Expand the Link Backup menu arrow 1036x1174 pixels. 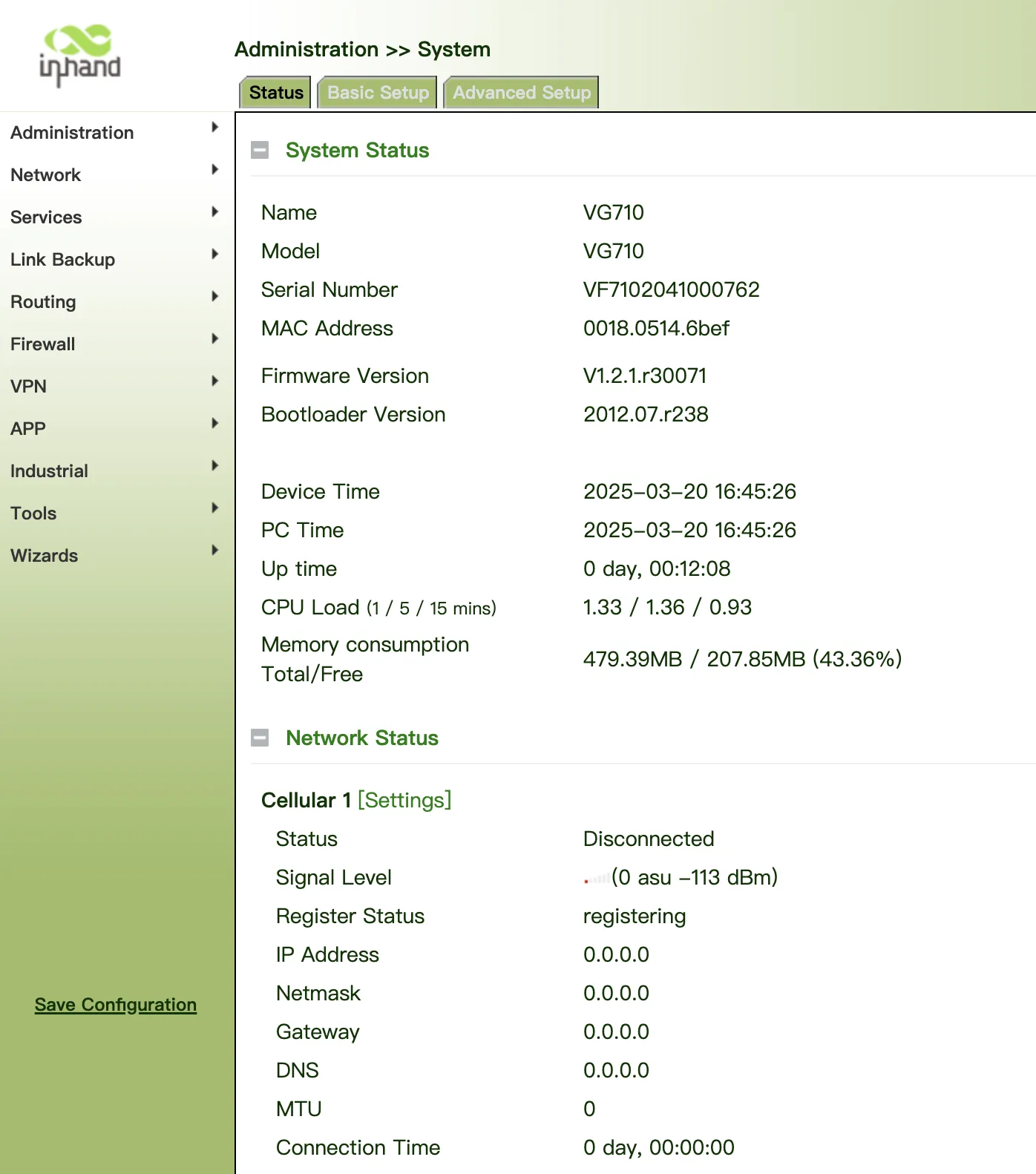214,254
